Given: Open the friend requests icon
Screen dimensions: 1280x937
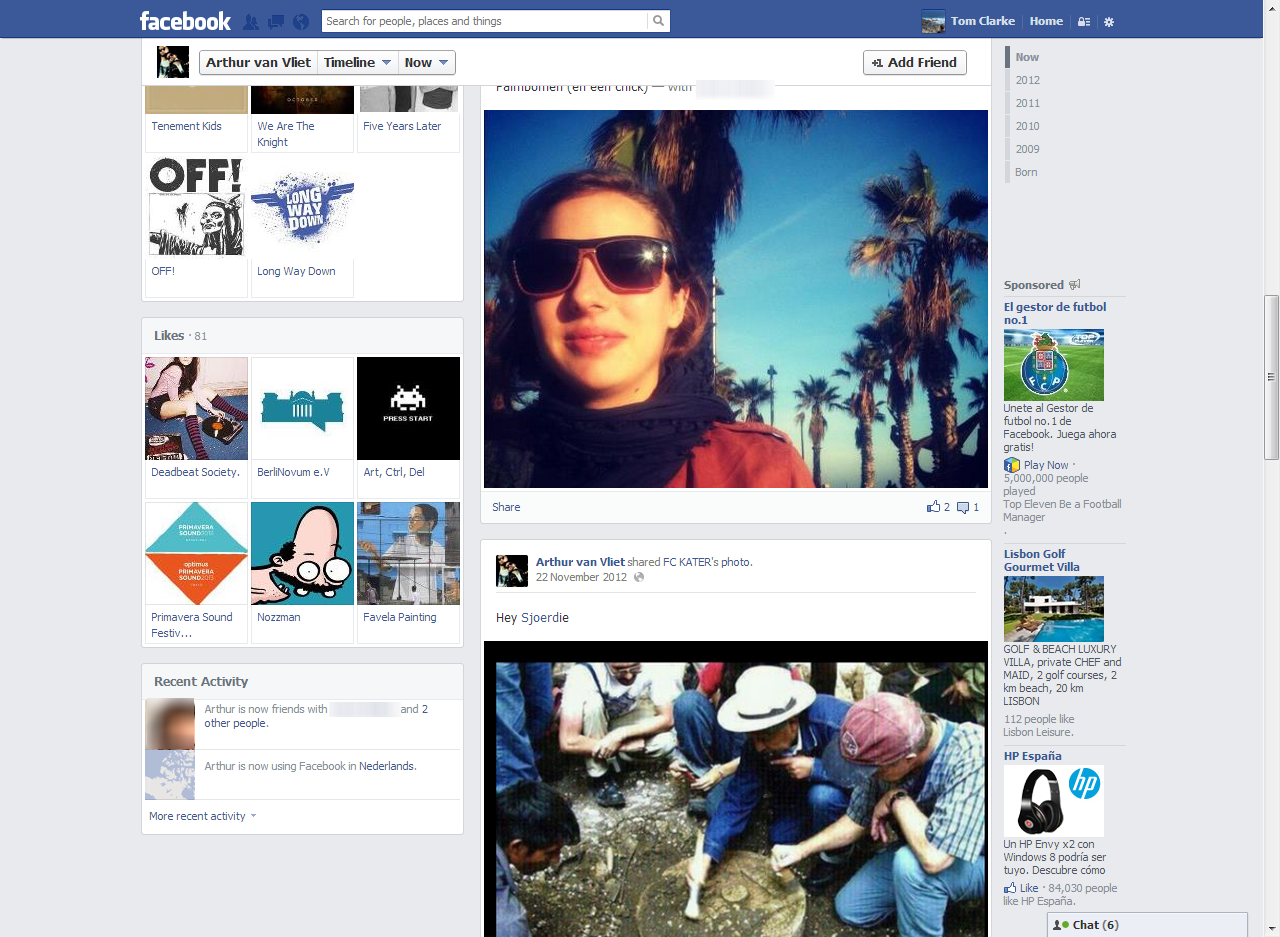Looking at the screenshot, I should point(251,21).
